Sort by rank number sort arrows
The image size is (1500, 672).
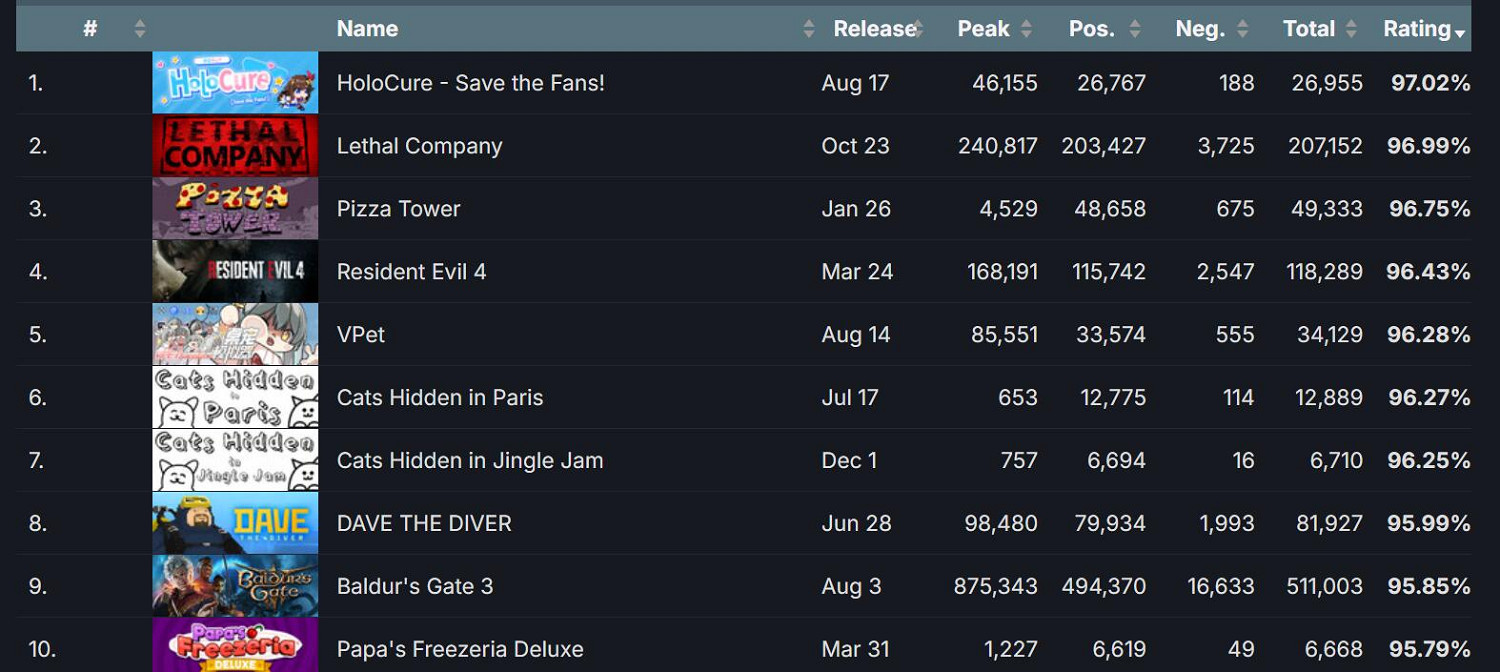(139, 29)
